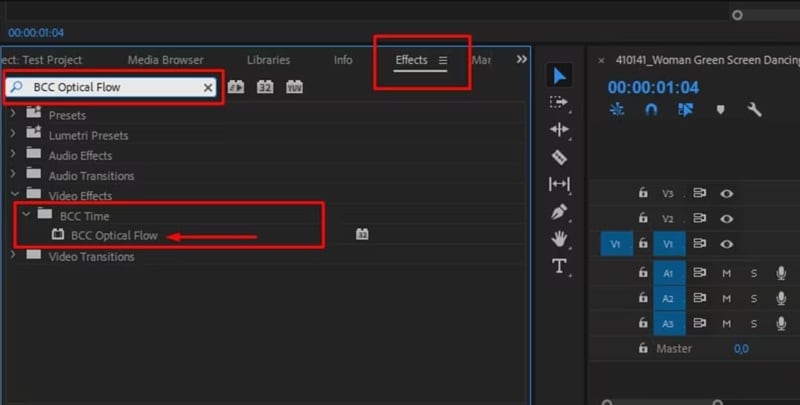The height and width of the screenshot is (405, 800).
Task: Toggle V3 track output eye
Action: (x=727, y=194)
